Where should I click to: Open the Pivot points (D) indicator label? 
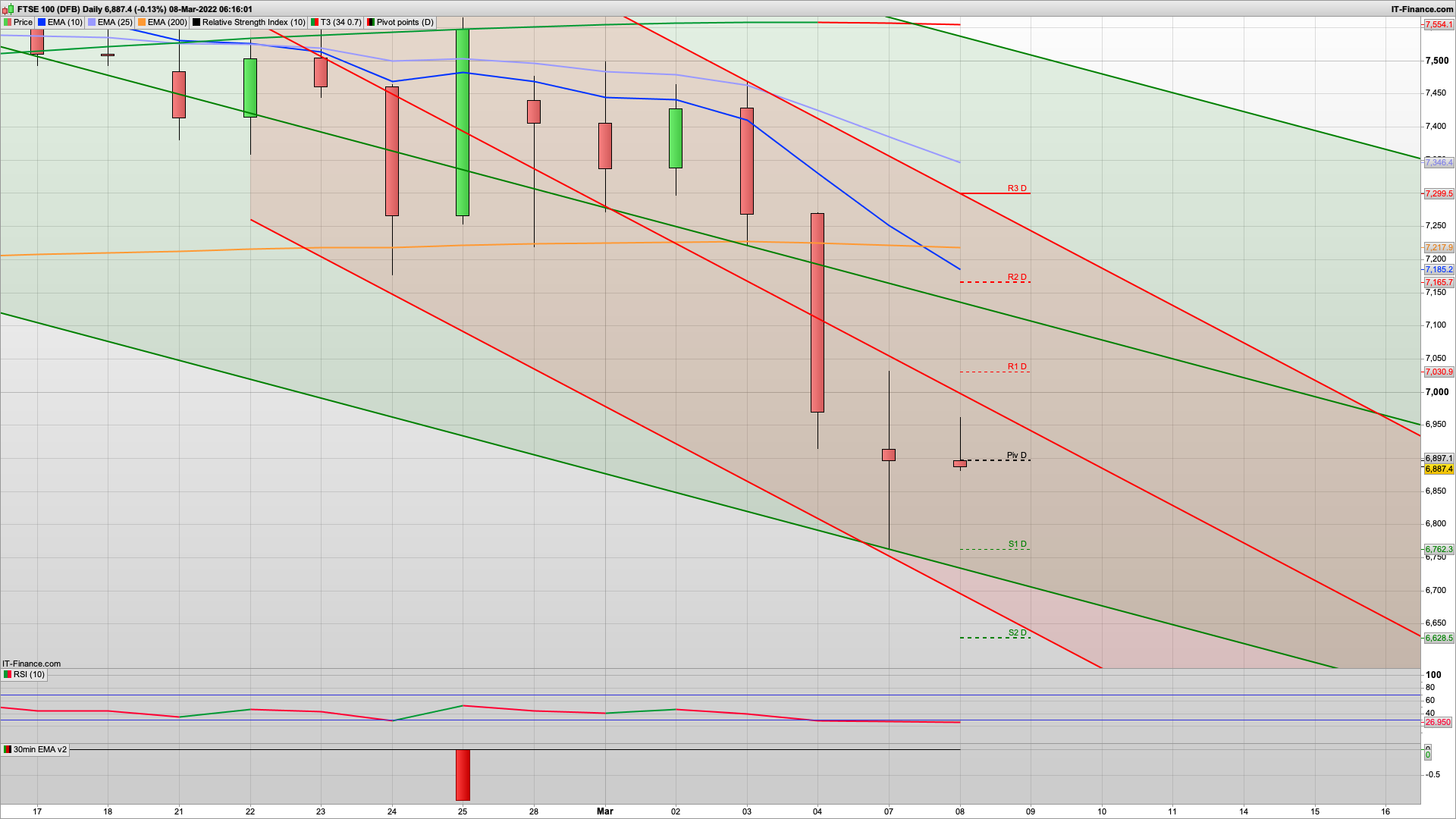(x=400, y=22)
